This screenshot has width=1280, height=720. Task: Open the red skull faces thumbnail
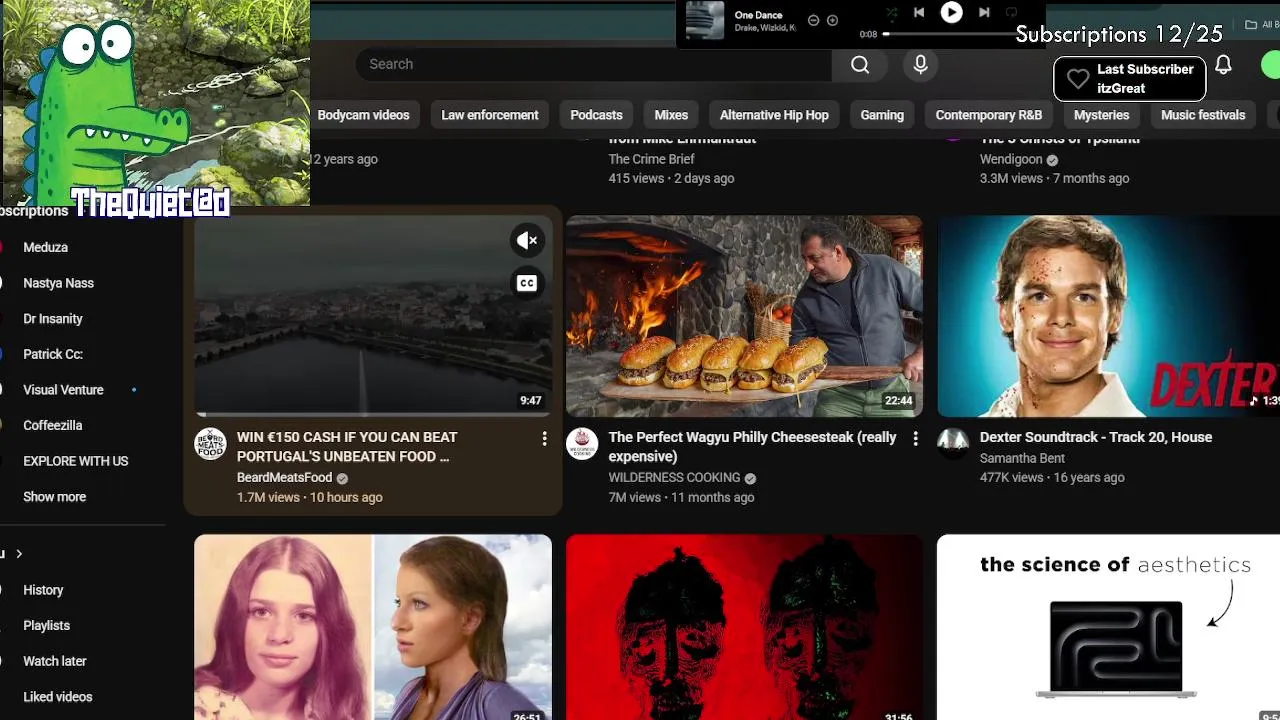[x=744, y=627]
